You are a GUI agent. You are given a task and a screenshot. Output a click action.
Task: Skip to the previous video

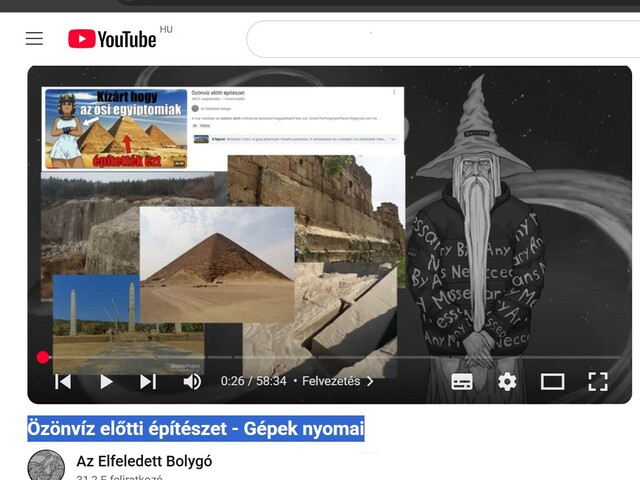click(63, 381)
